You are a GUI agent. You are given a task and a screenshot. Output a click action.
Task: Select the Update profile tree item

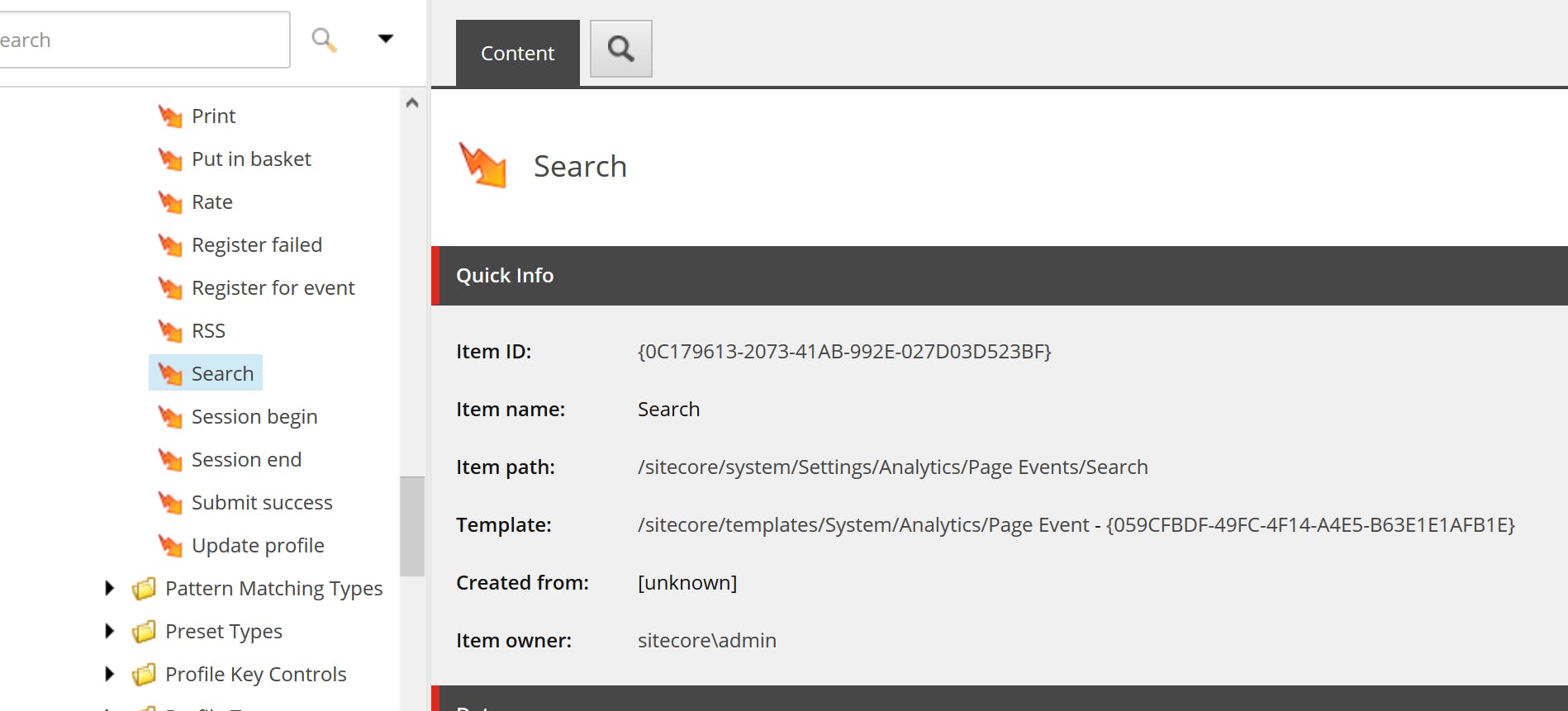(258, 546)
